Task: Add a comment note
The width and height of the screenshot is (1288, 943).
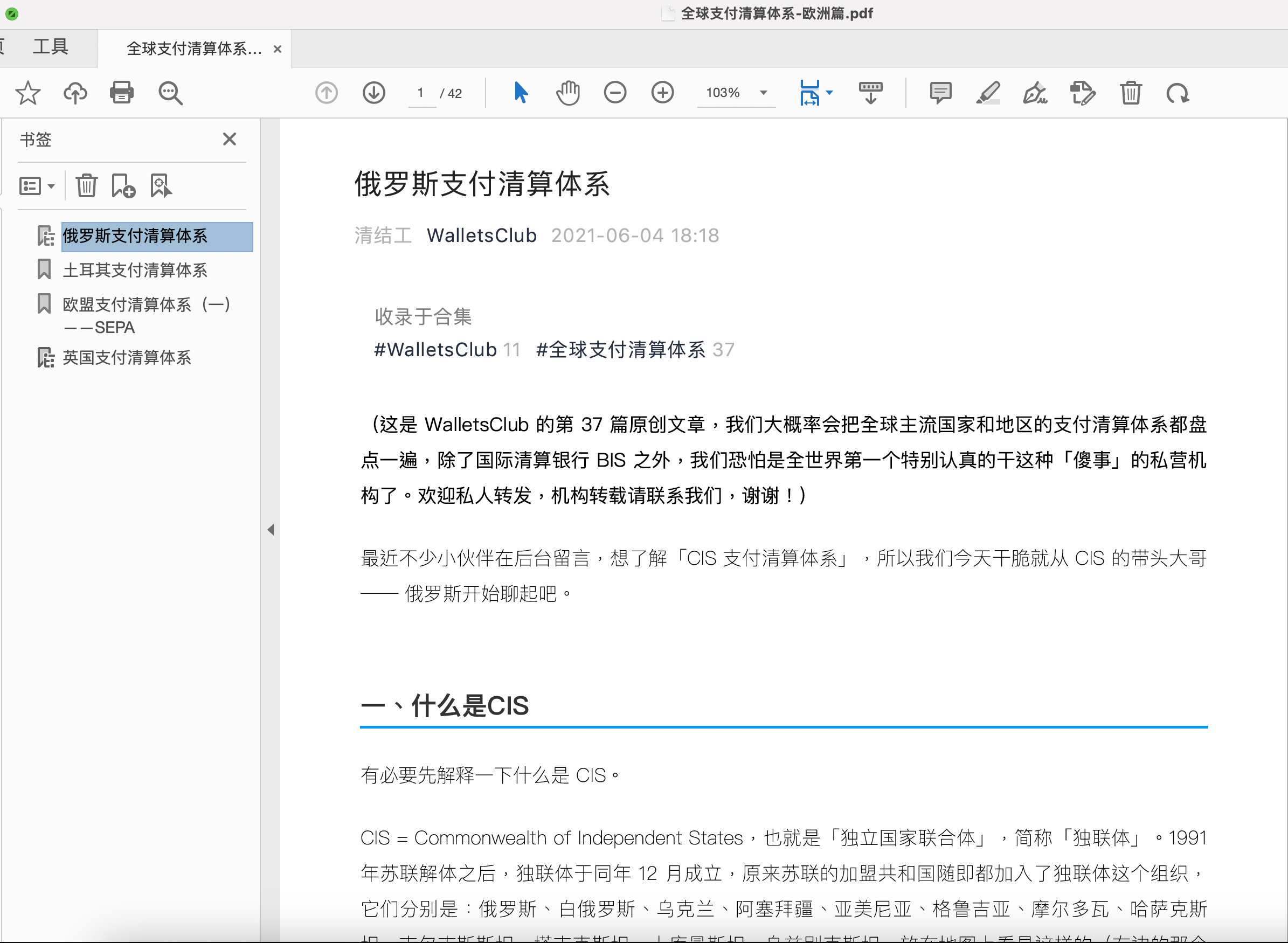Action: click(x=940, y=93)
